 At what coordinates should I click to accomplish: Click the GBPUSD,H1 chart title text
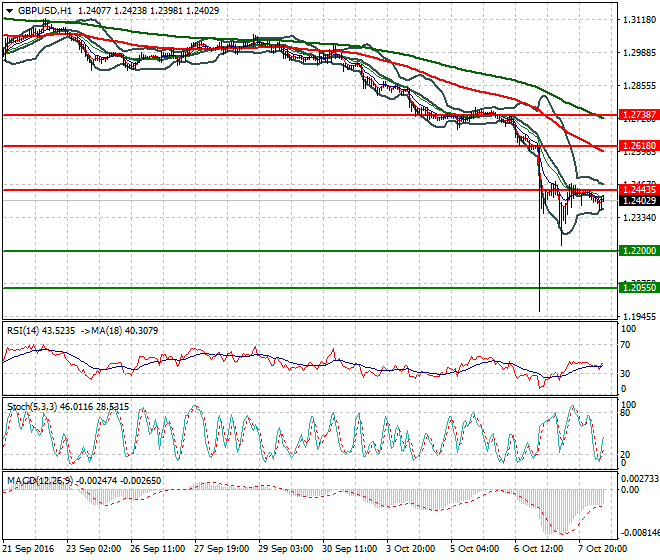(x=45, y=11)
